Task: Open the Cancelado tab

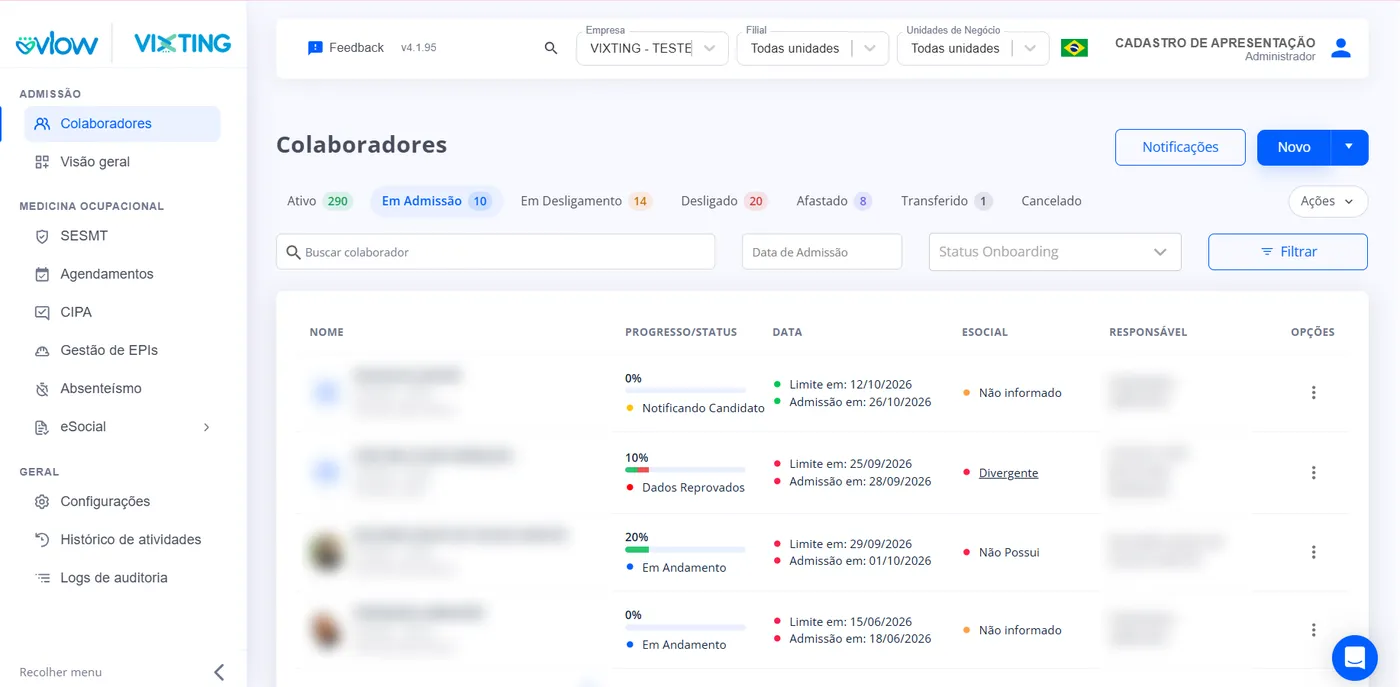Action: point(1051,201)
